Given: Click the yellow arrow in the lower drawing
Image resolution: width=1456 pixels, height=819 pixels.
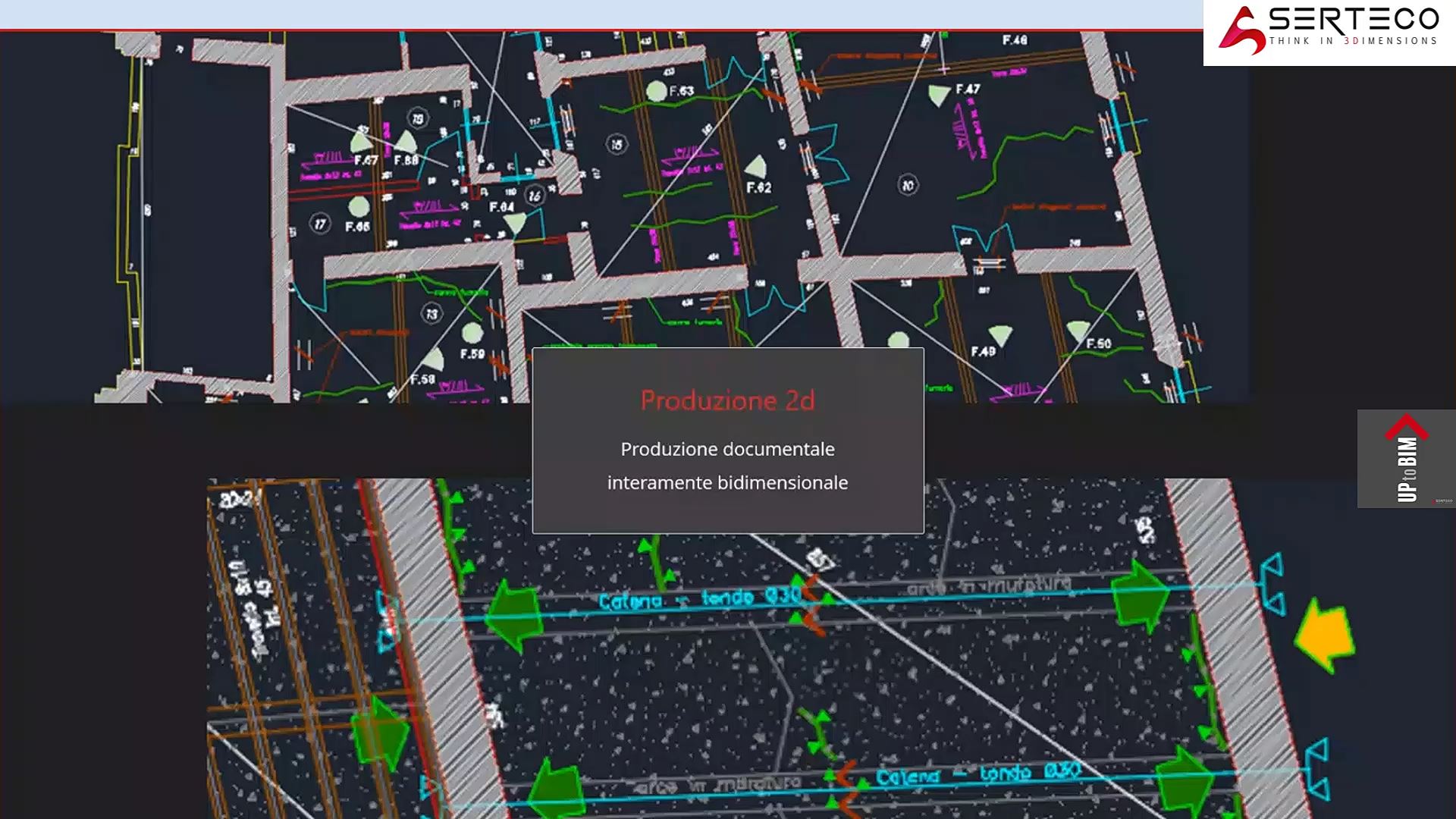Looking at the screenshot, I should tap(1324, 635).
